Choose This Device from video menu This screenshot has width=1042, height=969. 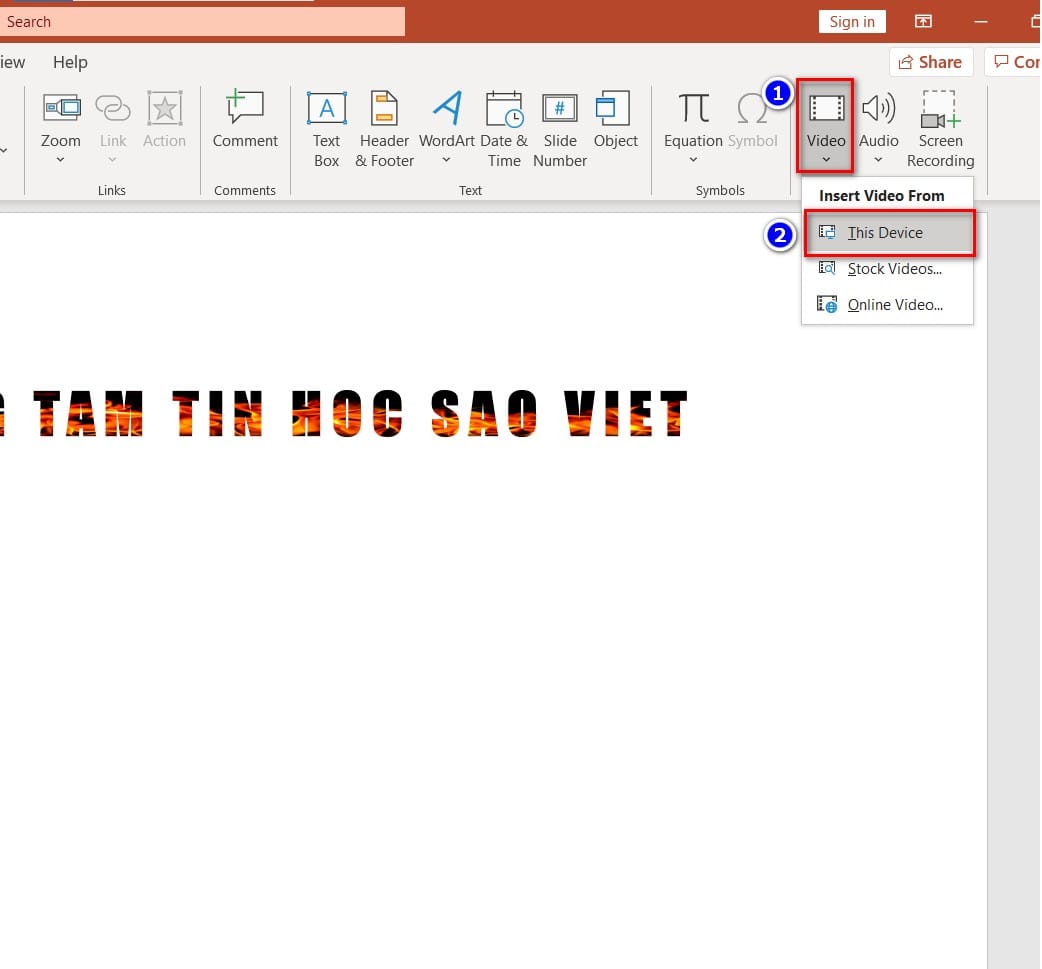(890, 233)
